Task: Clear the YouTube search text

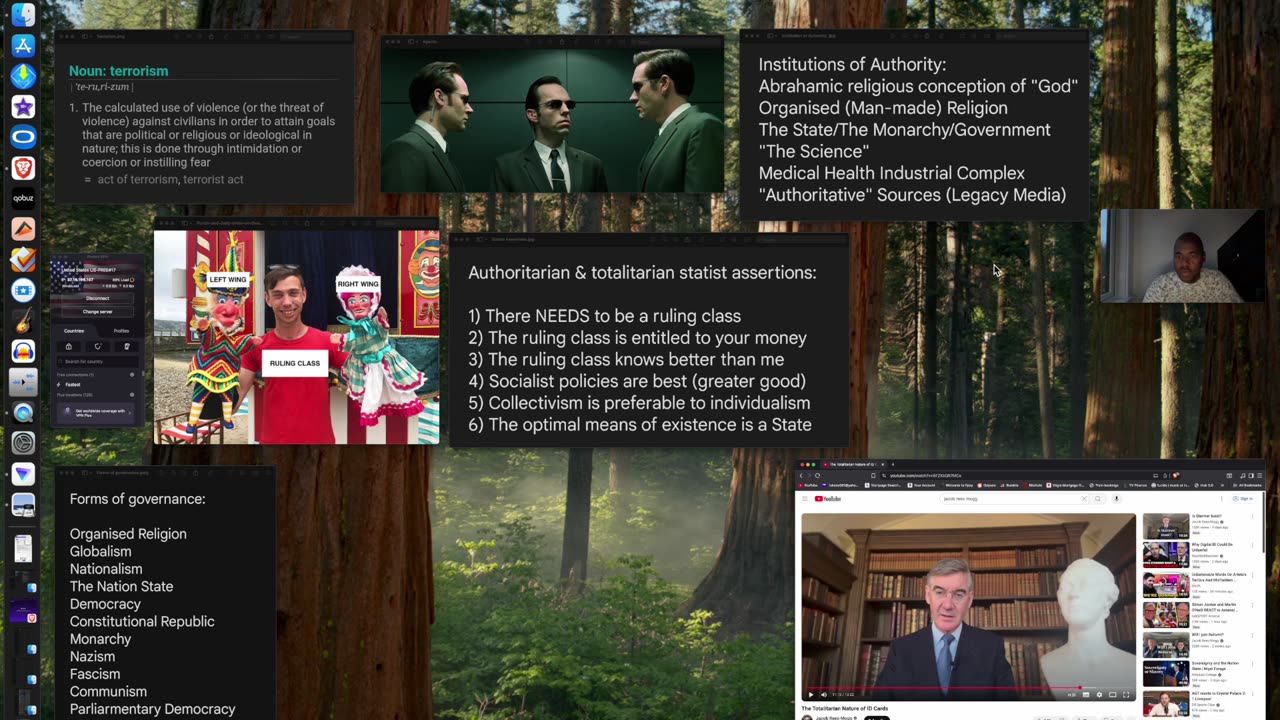Action: click(x=1084, y=498)
